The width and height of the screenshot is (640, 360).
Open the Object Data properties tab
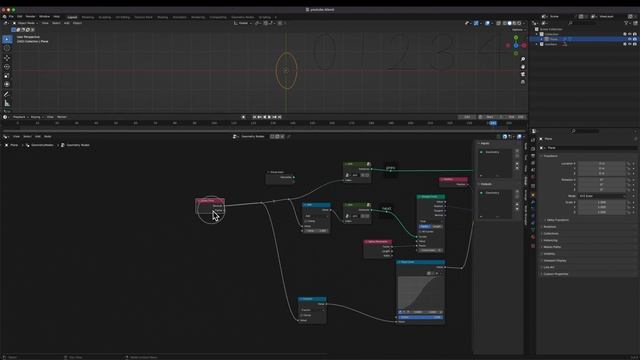pyautogui.click(x=533, y=230)
